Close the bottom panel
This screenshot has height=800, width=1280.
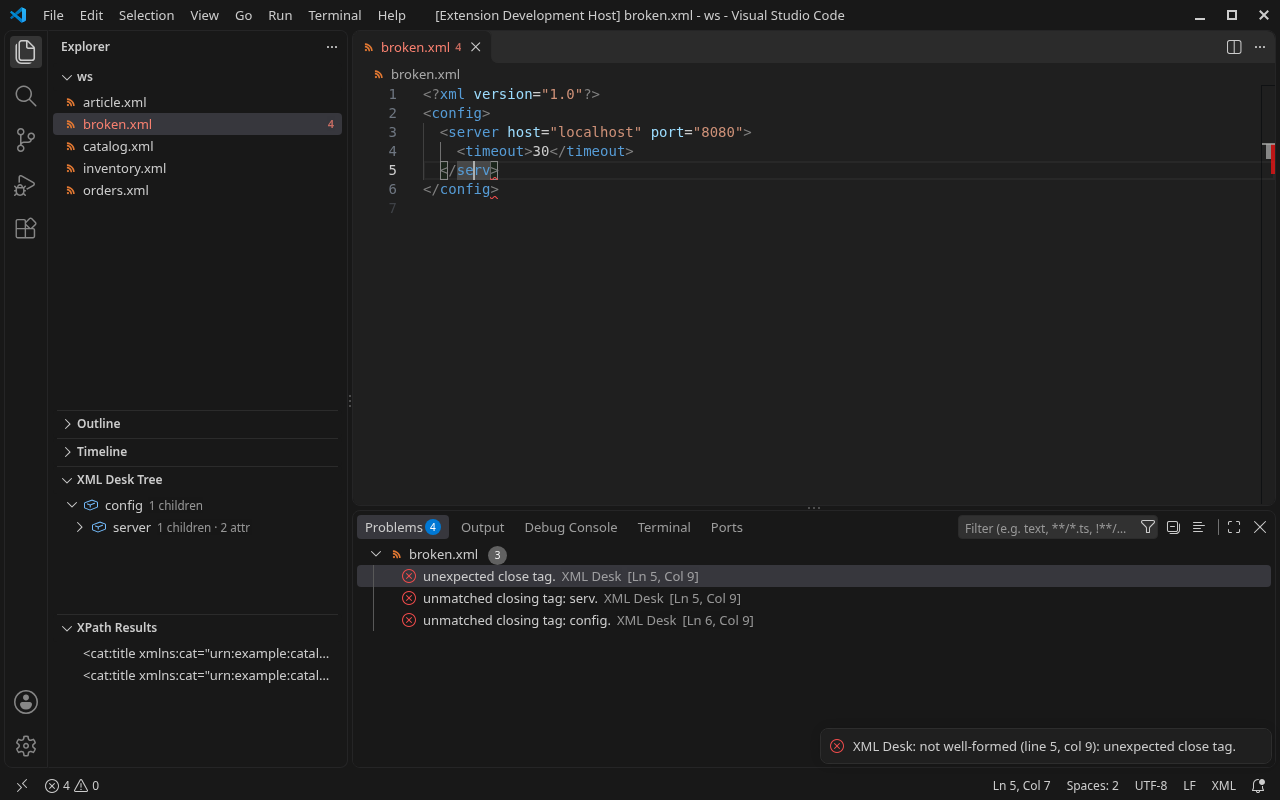[1260, 527]
